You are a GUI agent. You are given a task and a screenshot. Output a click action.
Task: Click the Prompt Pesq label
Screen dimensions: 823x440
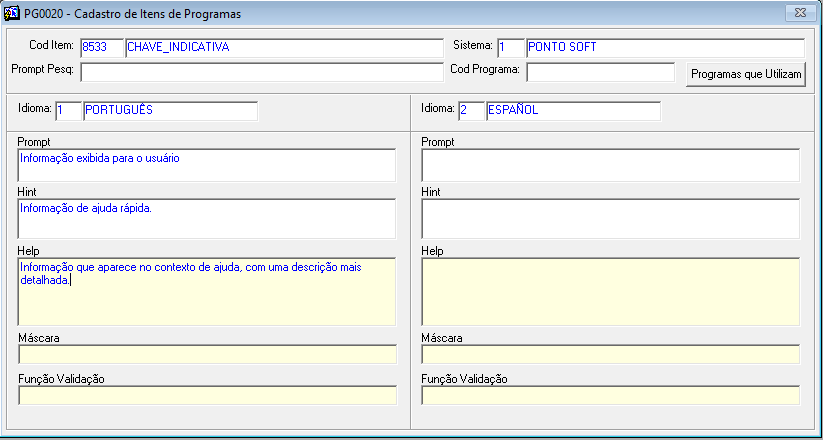(43, 69)
